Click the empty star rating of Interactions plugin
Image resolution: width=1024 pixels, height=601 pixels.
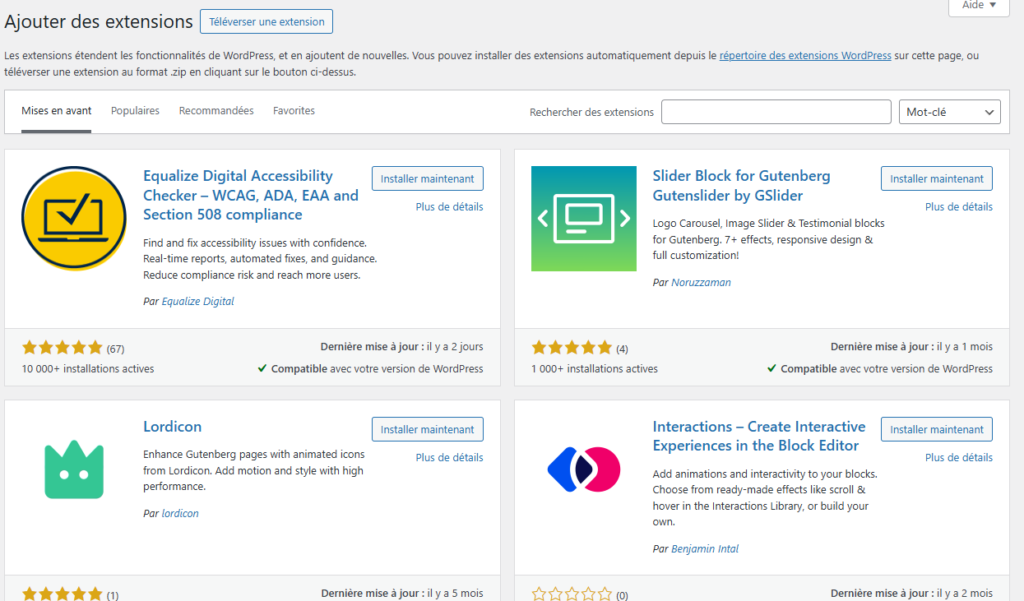[x=572, y=595]
